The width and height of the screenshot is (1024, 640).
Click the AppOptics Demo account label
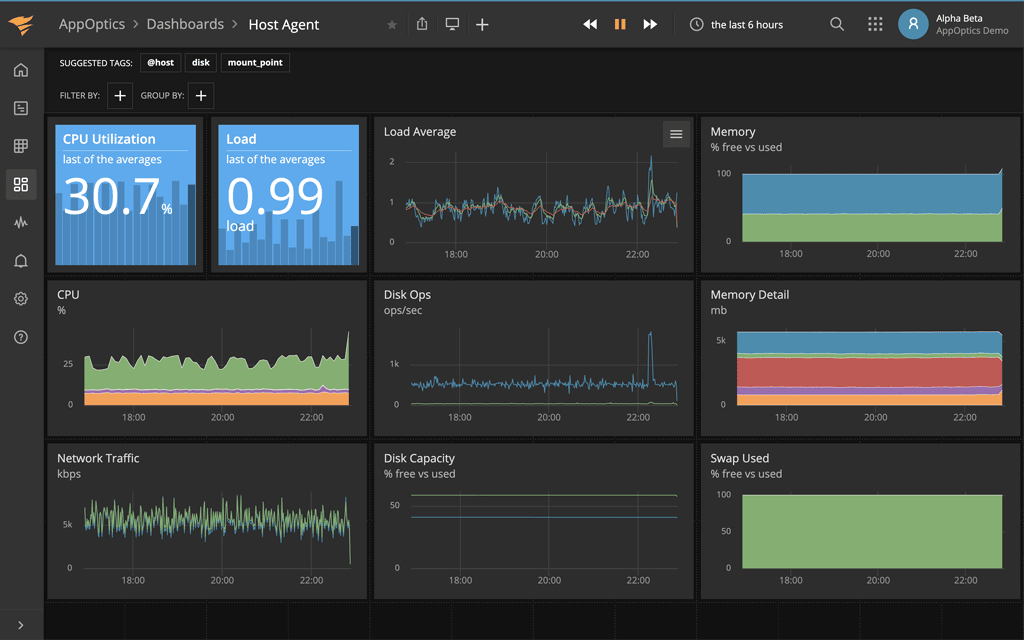(x=972, y=31)
